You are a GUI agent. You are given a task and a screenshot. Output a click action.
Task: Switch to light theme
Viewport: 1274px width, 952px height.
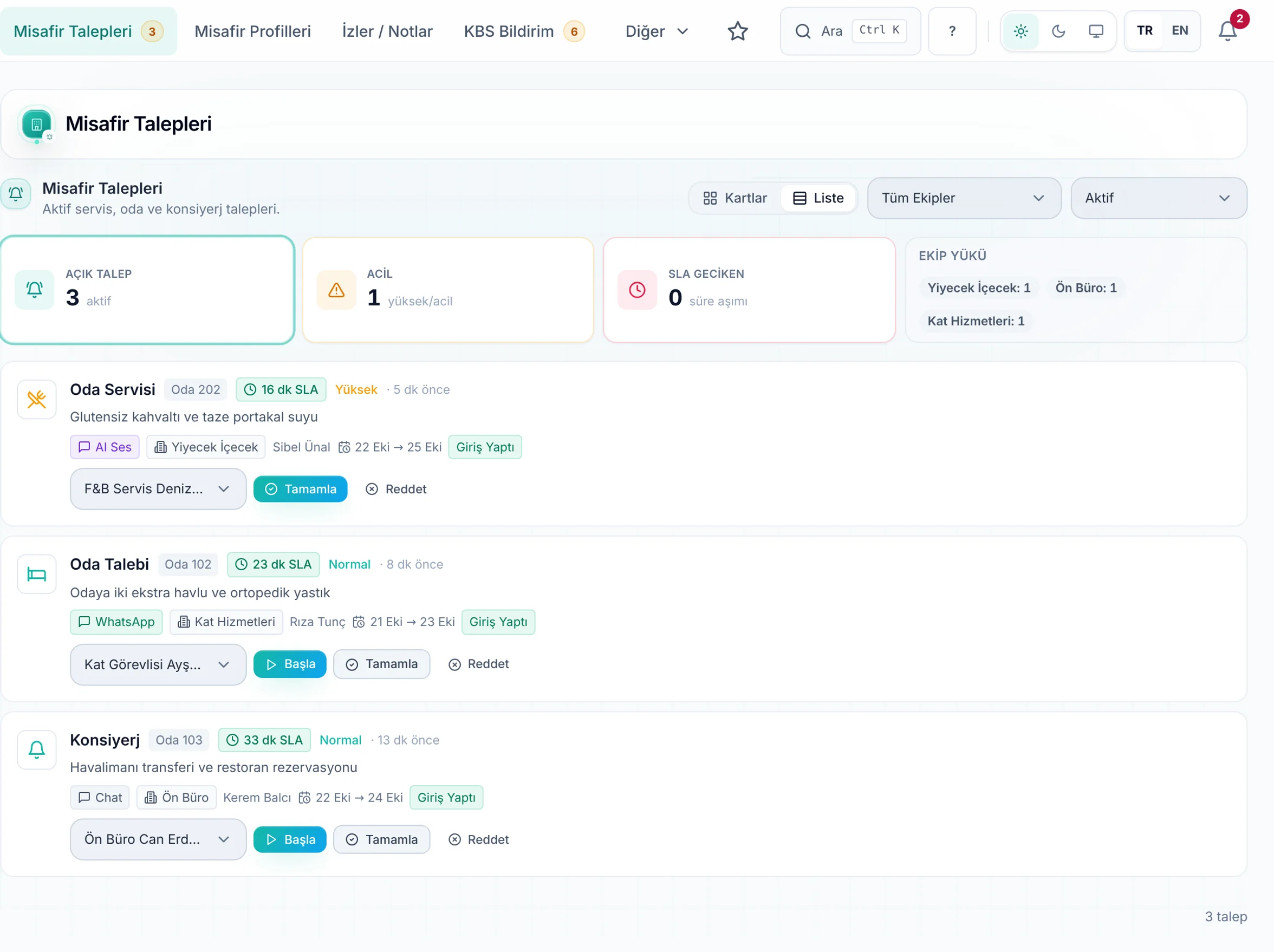[1020, 31]
